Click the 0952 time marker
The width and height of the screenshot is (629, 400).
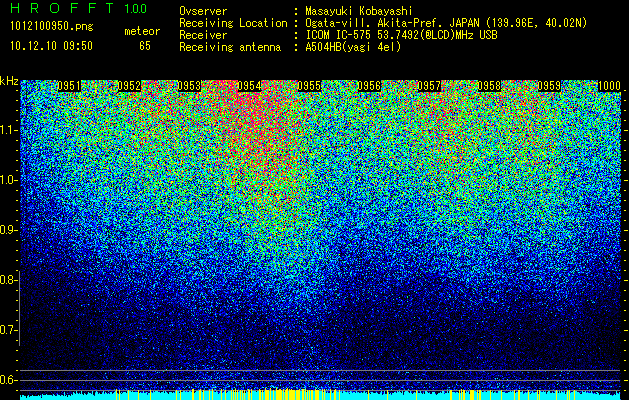click(129, 86)
